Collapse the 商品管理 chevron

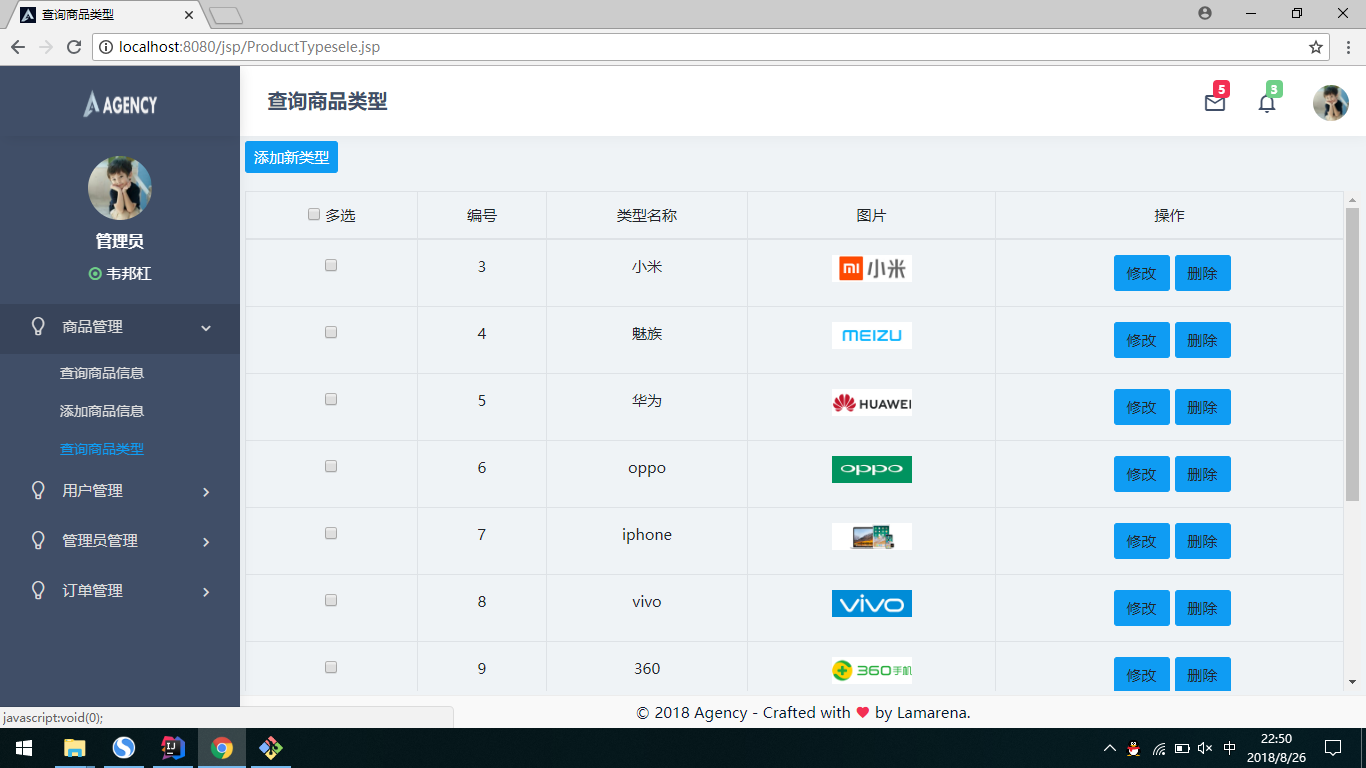[206, 328]
